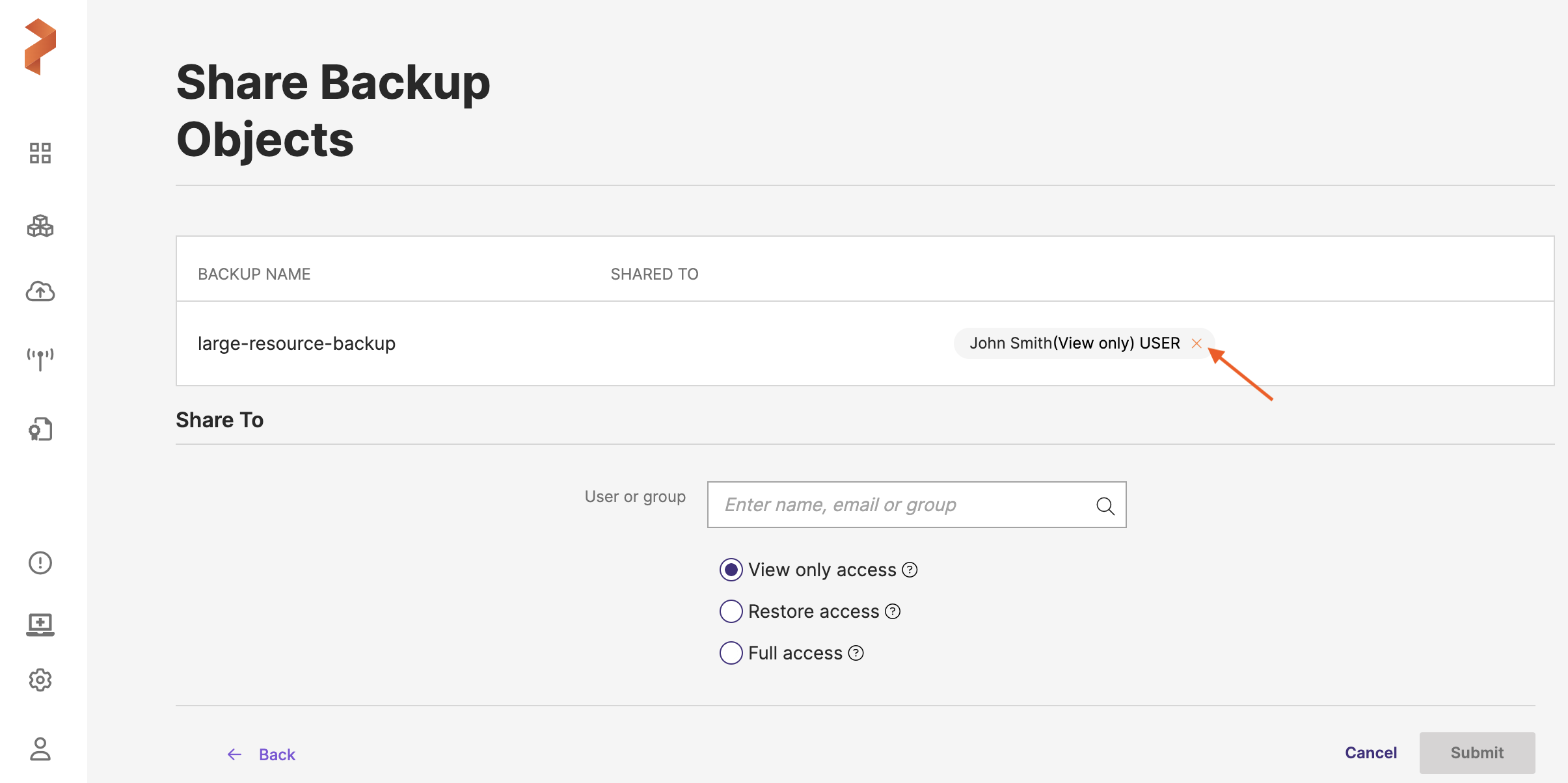Click the Portworx logo in sidebar

(x=40, y=47)
